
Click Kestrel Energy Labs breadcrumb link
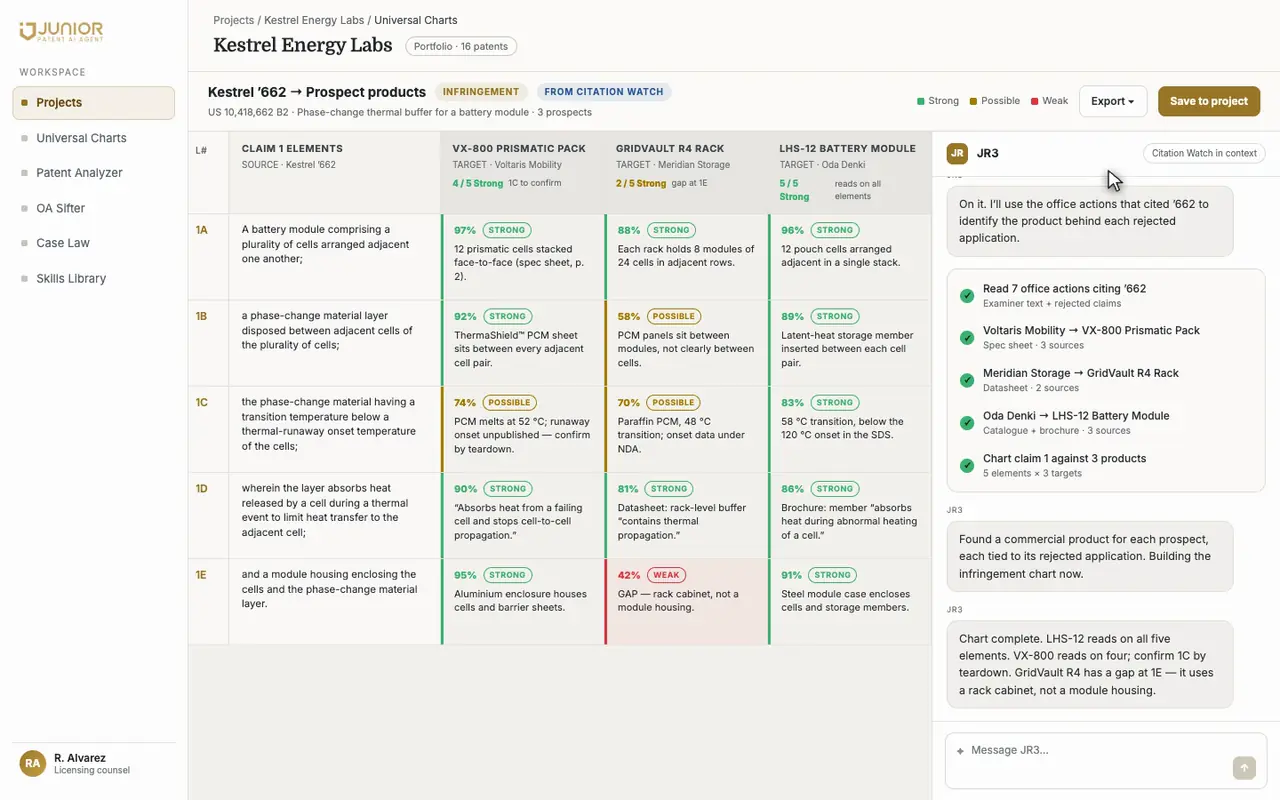(314, 20)
